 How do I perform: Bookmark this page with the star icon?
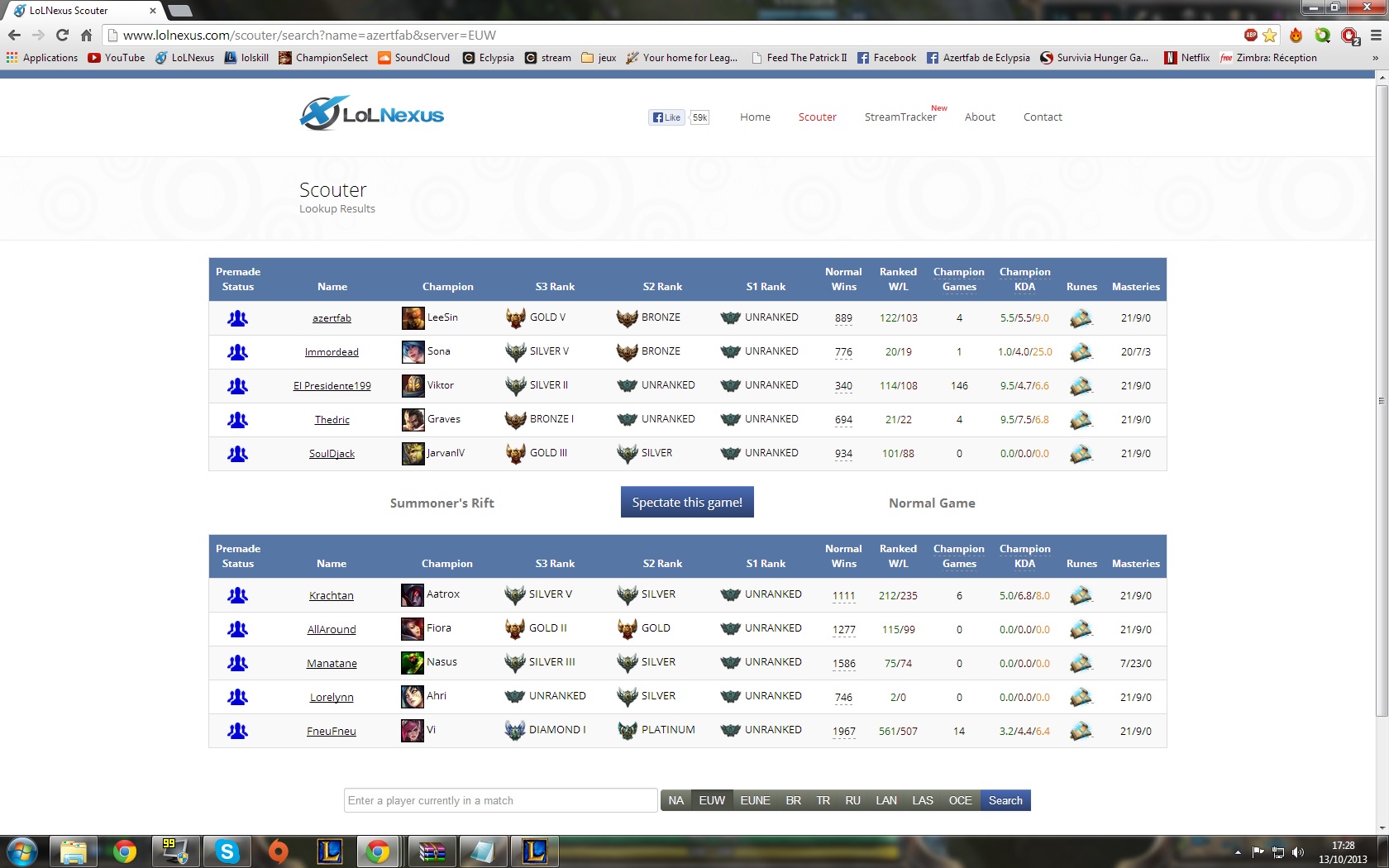point(1270,35)
